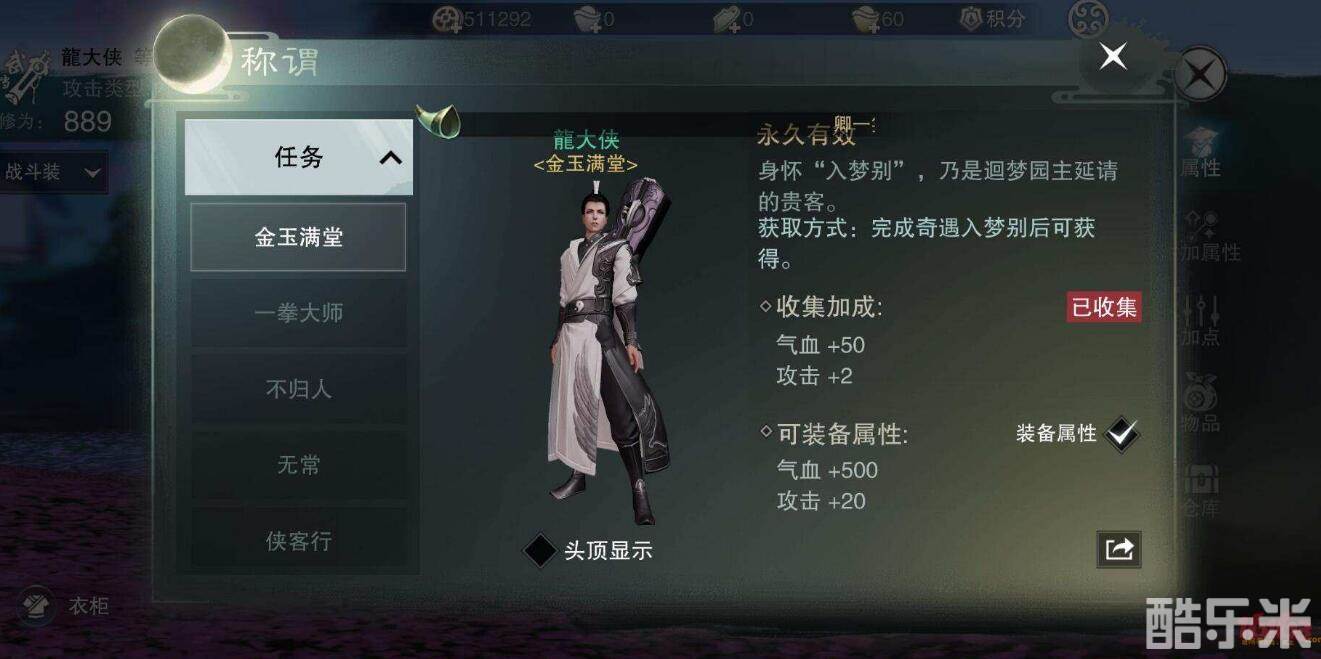Open the 衣柜 wardrobe icon

pyautogui.click(x=37, y=605)
